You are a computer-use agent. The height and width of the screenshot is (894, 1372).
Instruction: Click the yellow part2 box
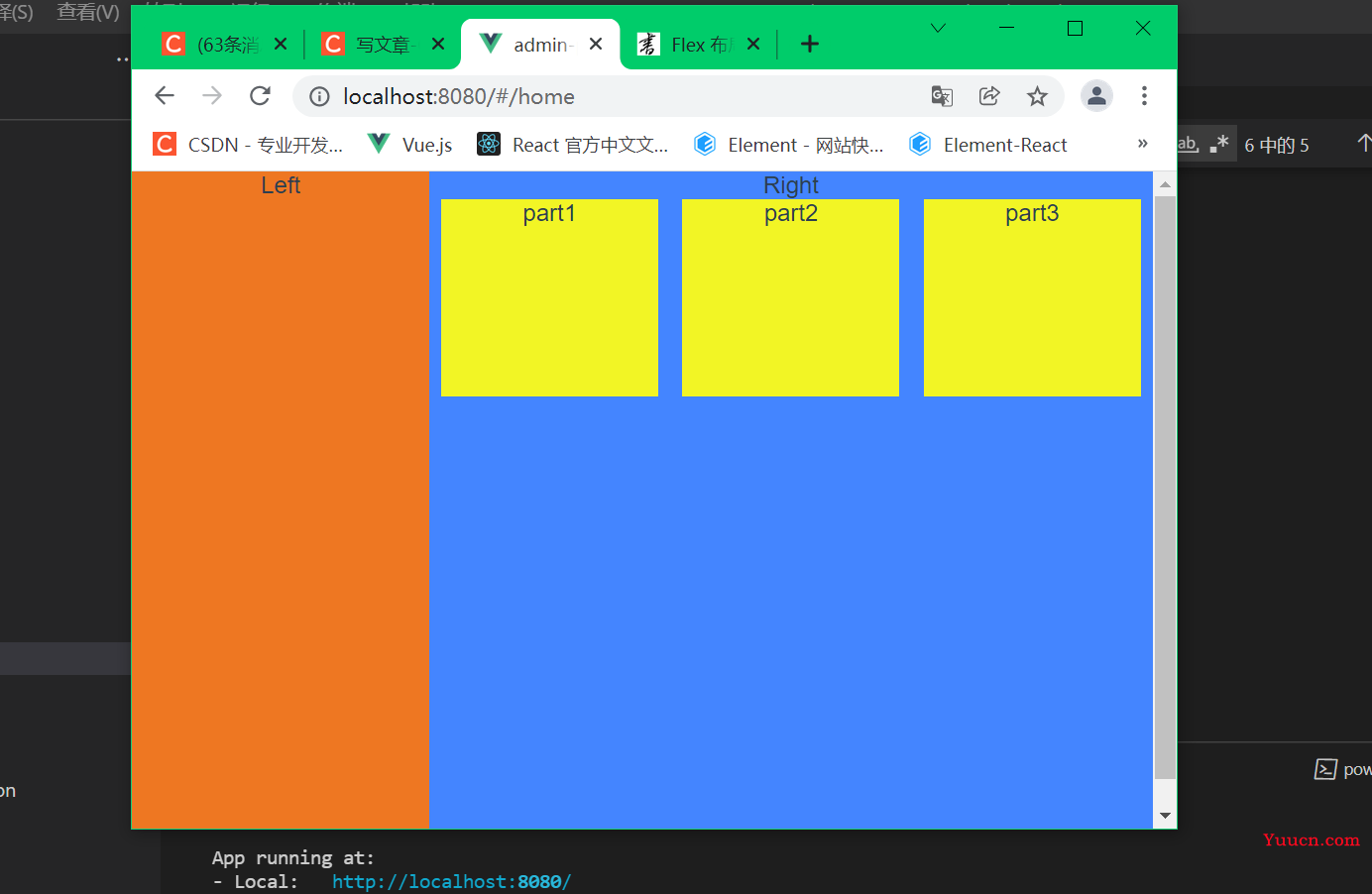[x=790, y=297]
